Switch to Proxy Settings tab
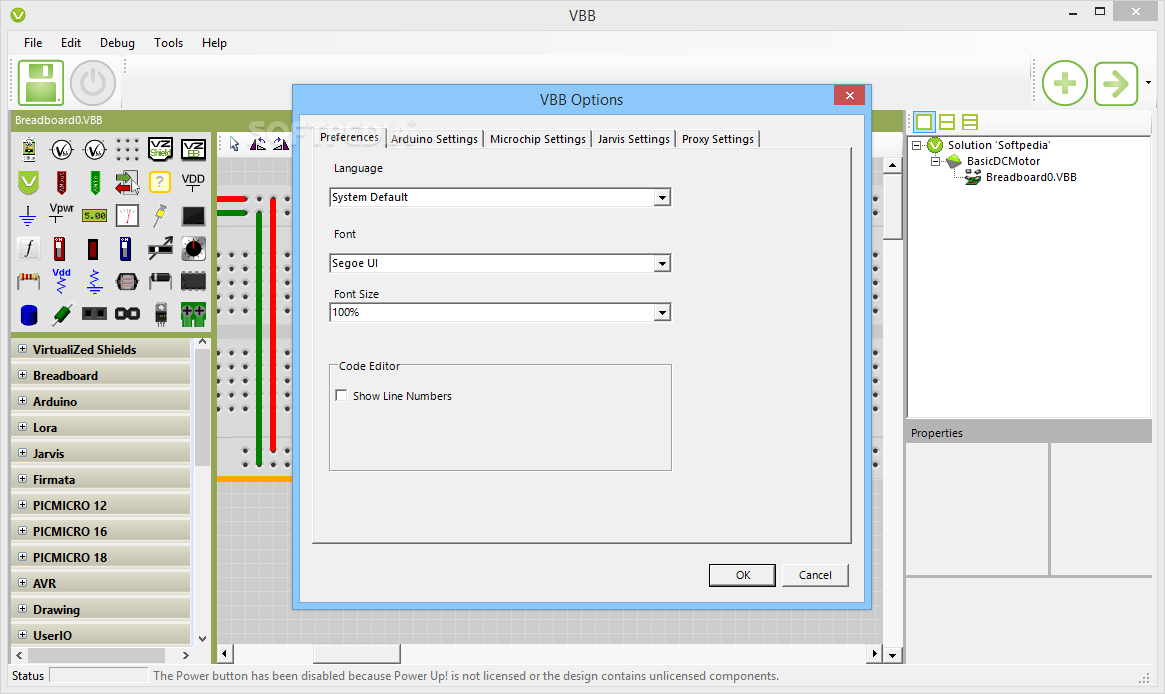This screenshot has height=694, width=1165. (x=718, y=139)
